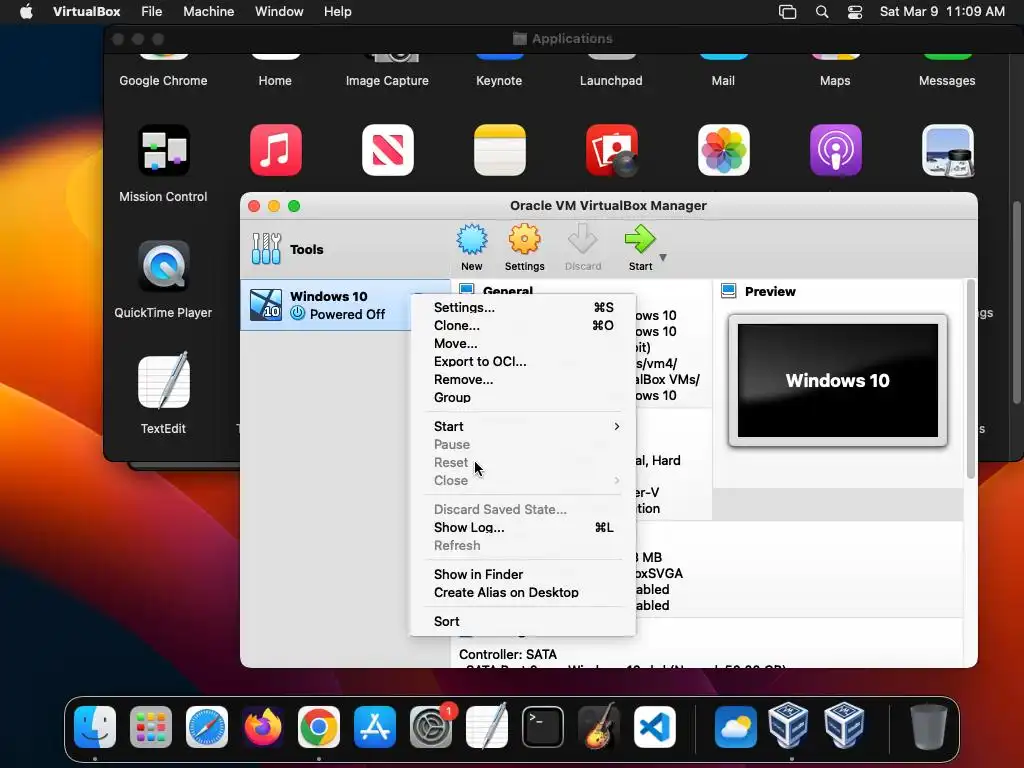
Task: Open Visual Studio Code from the Dock
Action: click(655, 727)
